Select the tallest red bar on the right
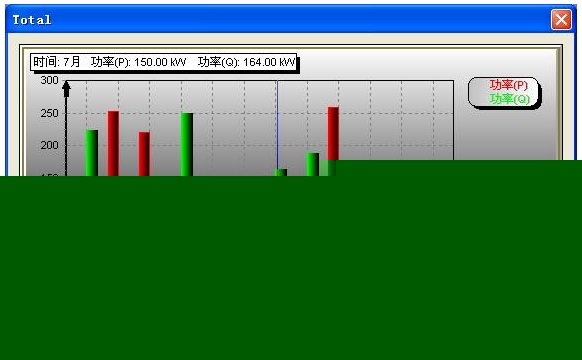 (x=333, y=133)
